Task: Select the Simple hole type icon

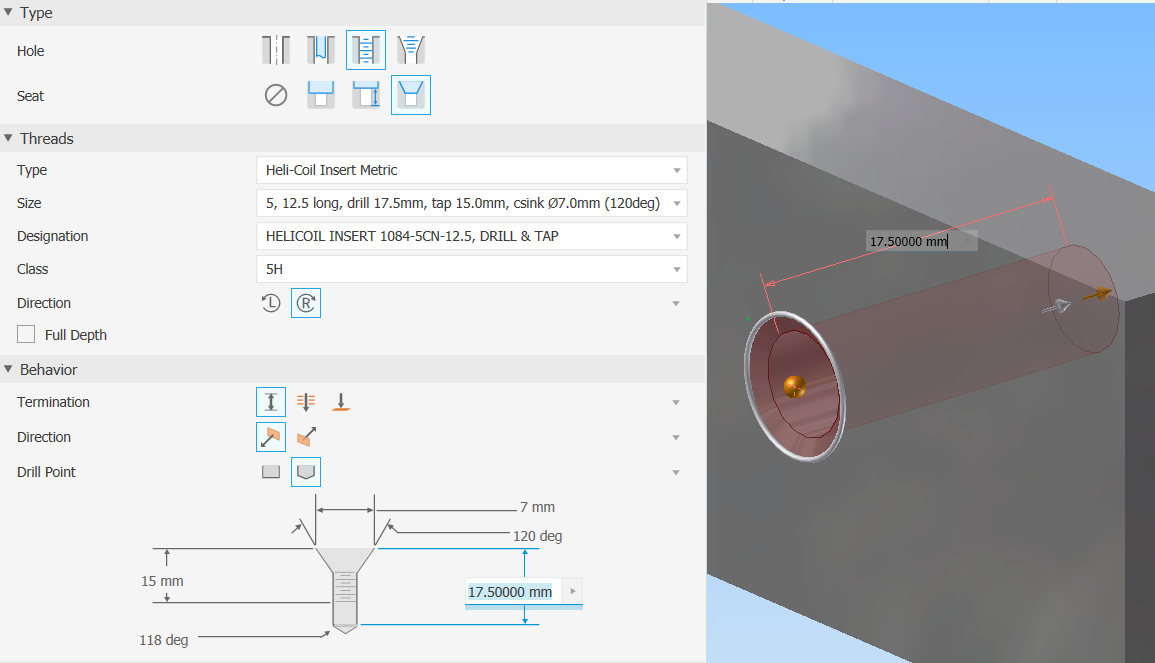Action: [x=275, y=49]
